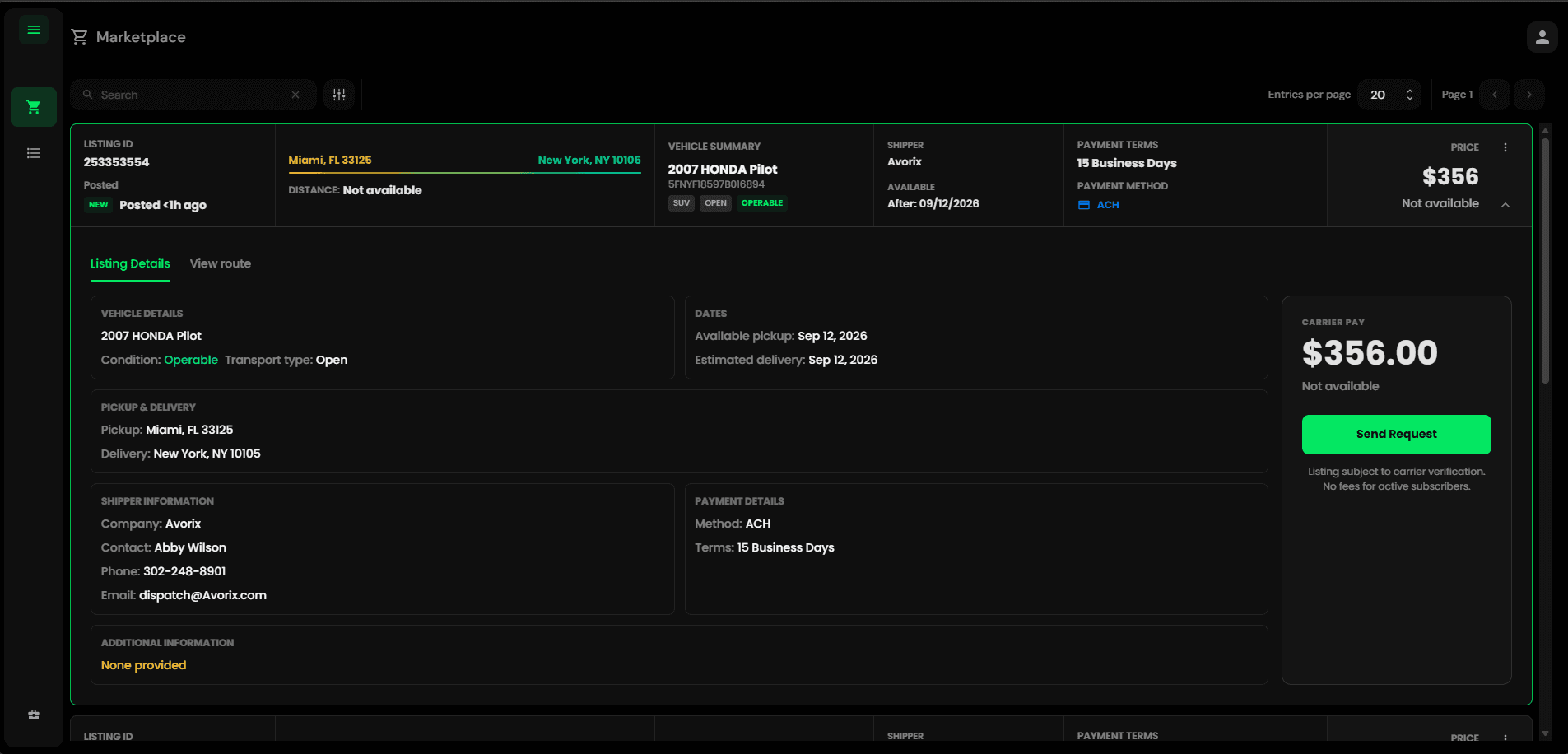Click the 15 Business Days payment terms header

pyautogui.click(x=1127, y=163)
